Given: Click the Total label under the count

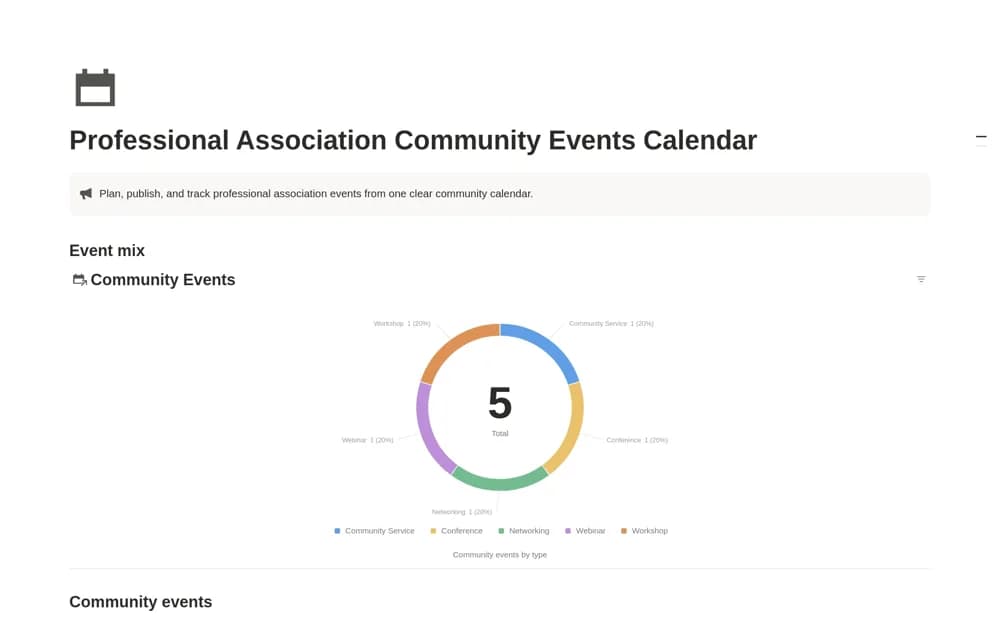Looking at the screenshot, I should (x=500, y=434).
